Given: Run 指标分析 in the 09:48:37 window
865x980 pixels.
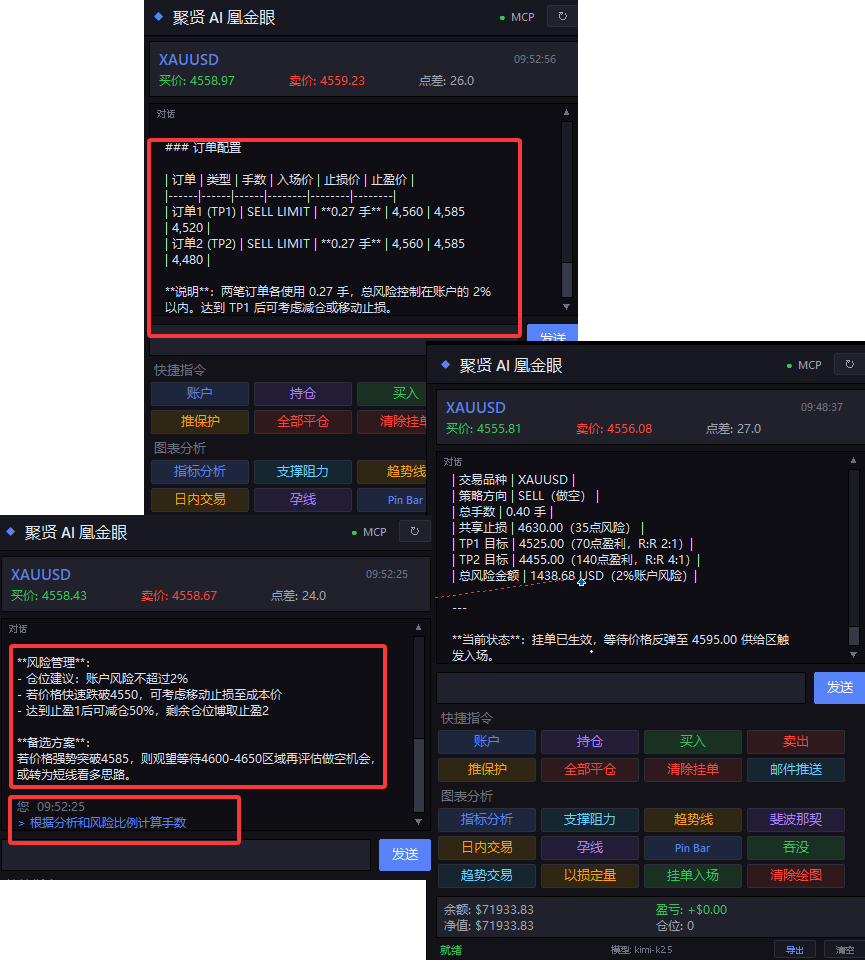Looking at the screenshot, I should click(x=487, y=819).
